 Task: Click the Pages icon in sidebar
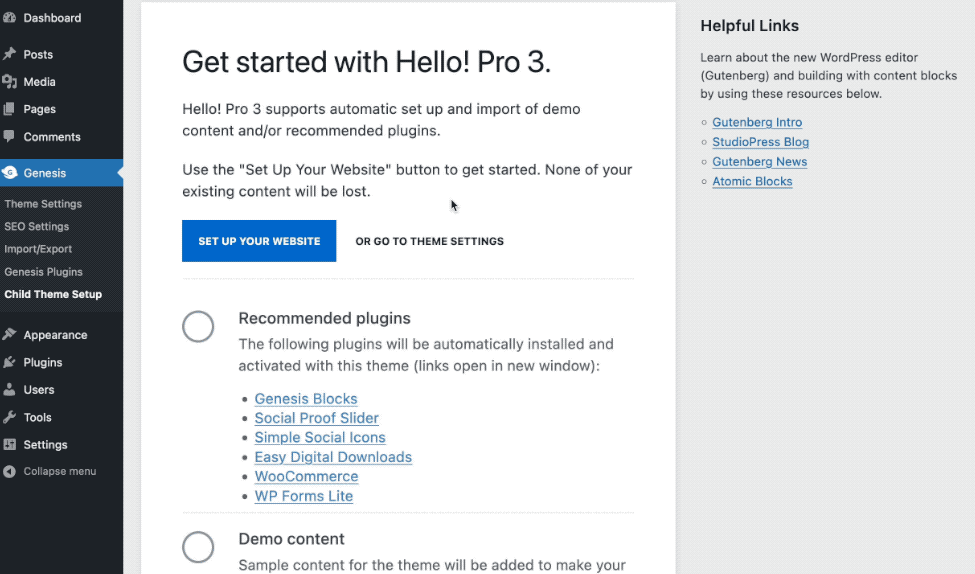(9, 109)
